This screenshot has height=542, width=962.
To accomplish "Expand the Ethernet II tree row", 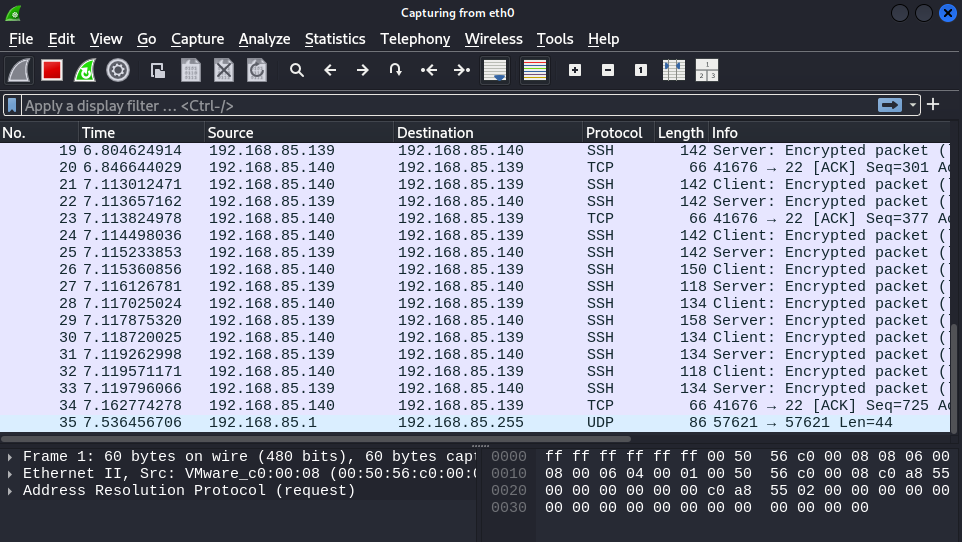I will click(x=11, y=473).
